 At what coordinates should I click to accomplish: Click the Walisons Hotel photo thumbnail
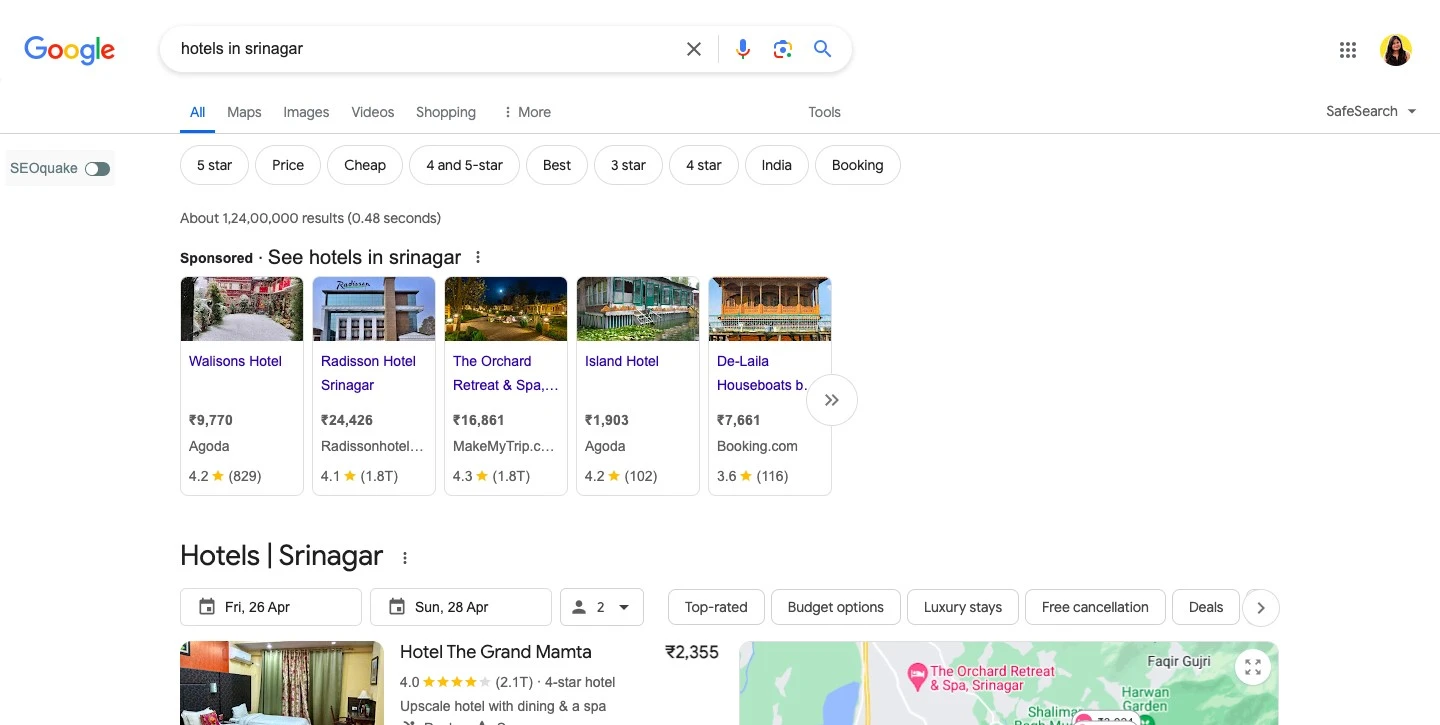(242, 309)
